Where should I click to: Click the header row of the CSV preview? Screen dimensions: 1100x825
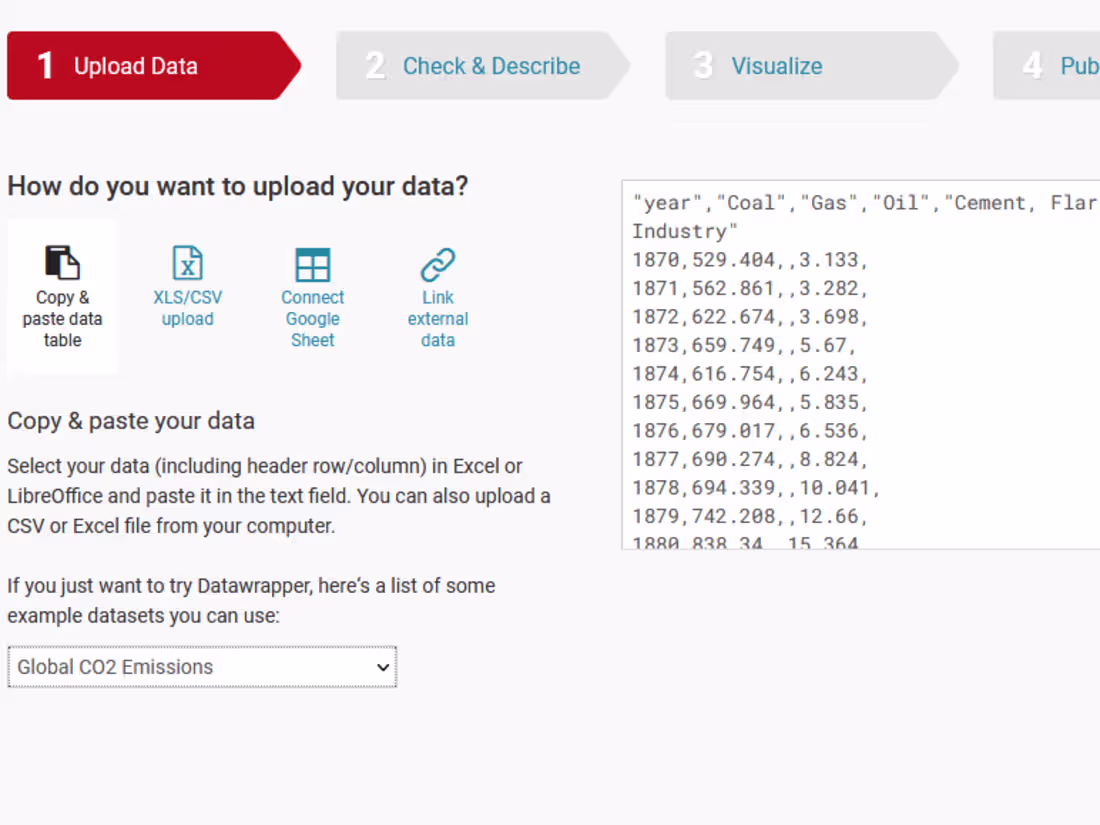[x=860, y=202]
